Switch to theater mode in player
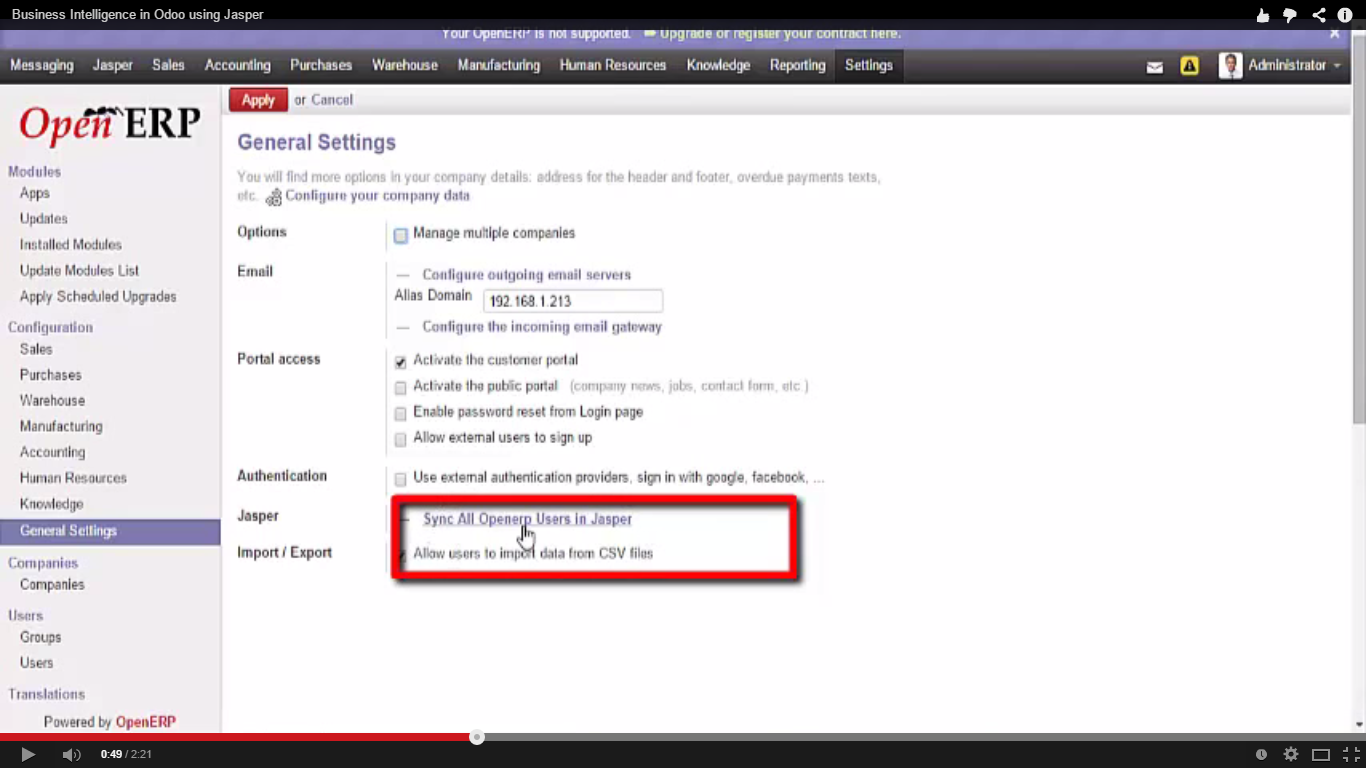The width and height of the screenshot is (1366, 768). pyautogui.click(x=1321, y=754)
